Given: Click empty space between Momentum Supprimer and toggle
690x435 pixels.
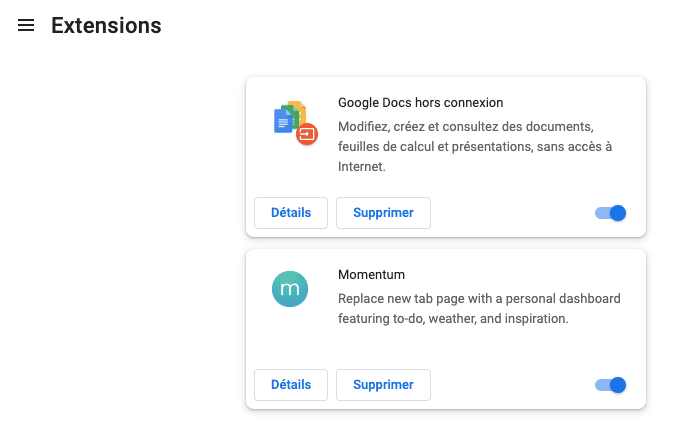Looking at the screenshot, I should [x=510, y=385].
